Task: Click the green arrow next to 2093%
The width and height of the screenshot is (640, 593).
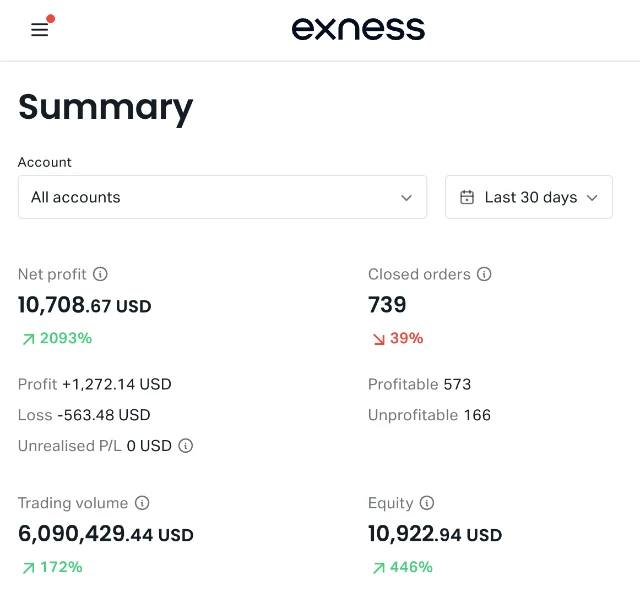Action: click(29, 339)
